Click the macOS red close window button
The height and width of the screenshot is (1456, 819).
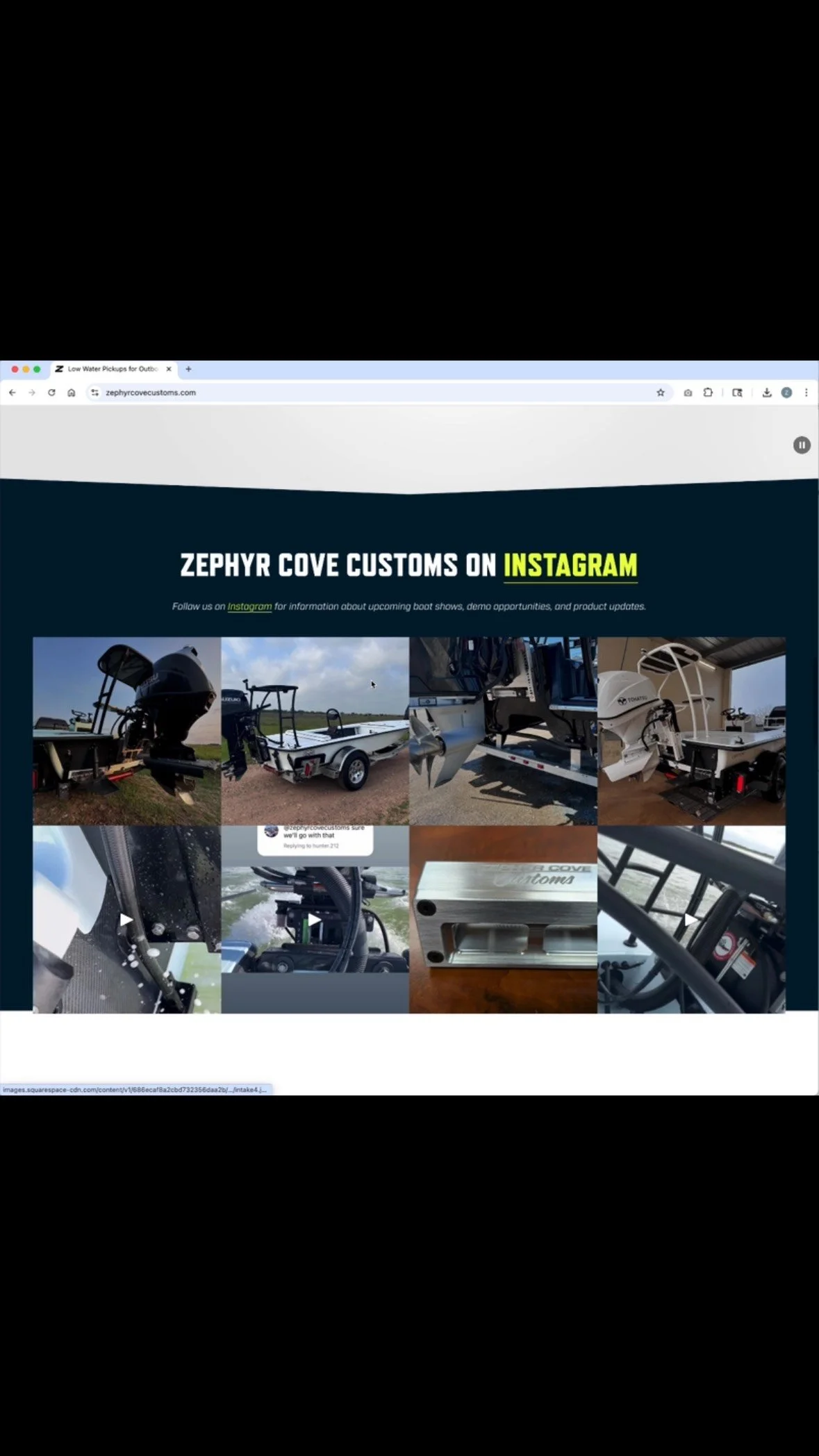click(15, 369)
